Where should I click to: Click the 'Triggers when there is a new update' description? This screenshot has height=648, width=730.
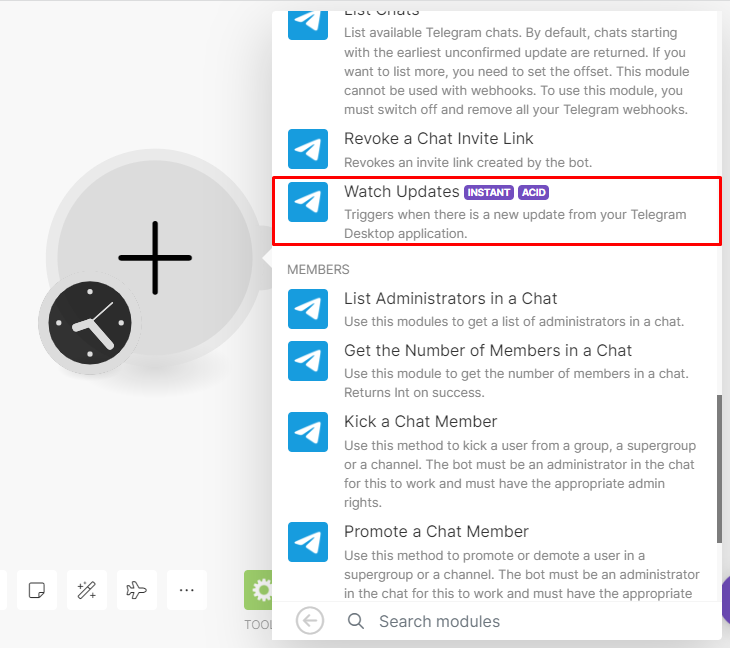point(515,224)
